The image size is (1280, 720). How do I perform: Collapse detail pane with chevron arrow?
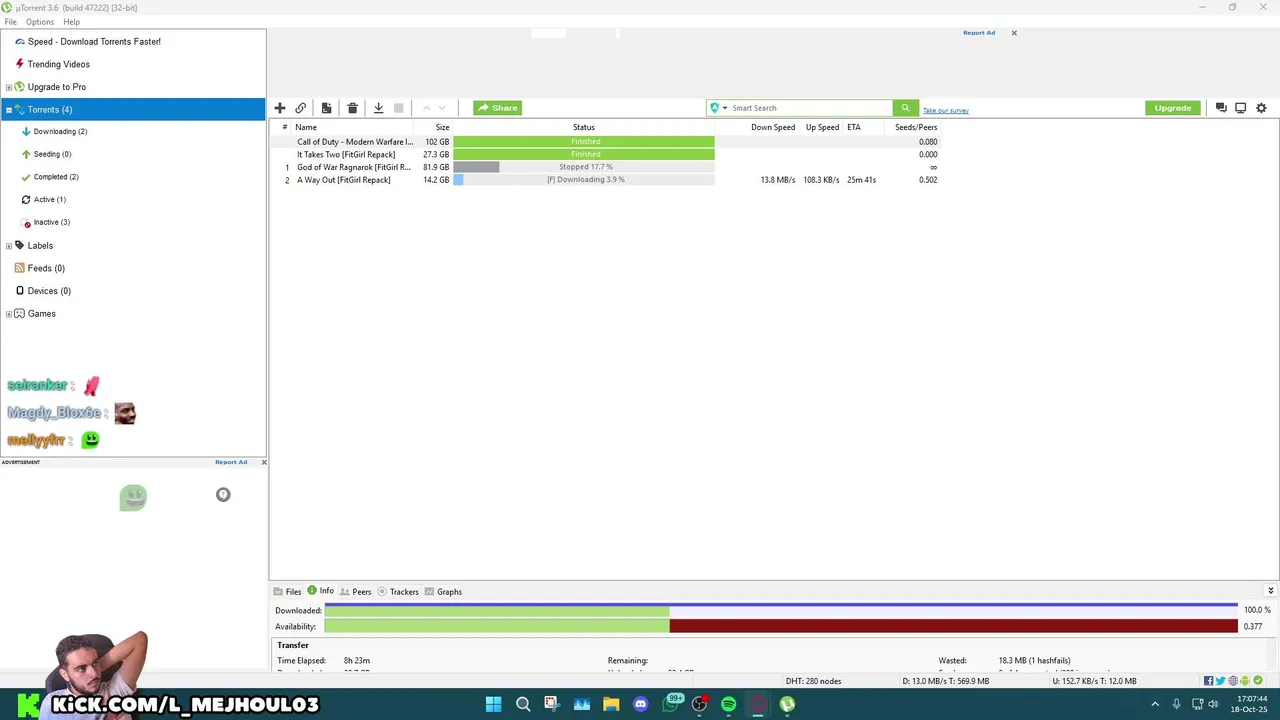click(1270, 591)
